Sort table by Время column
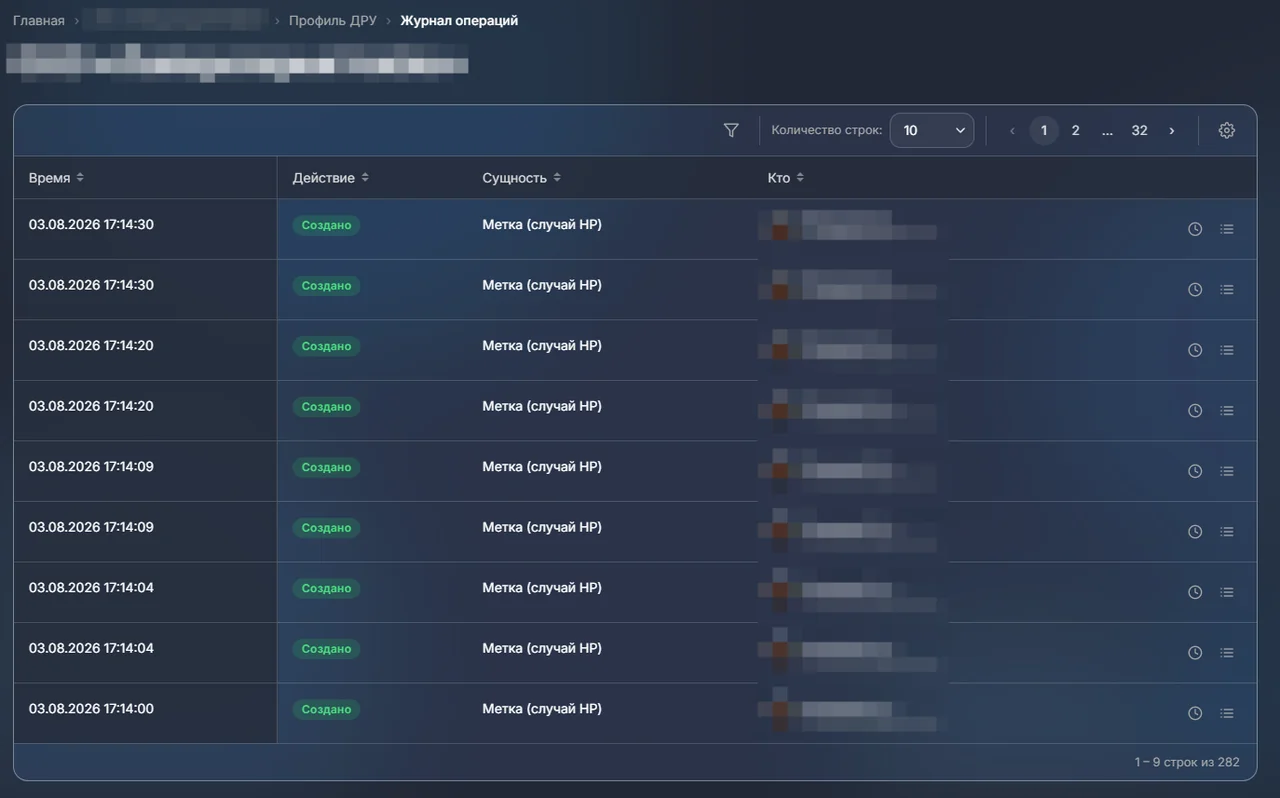The width and height of the screenshot is (1280, 798). pos(56,178)
